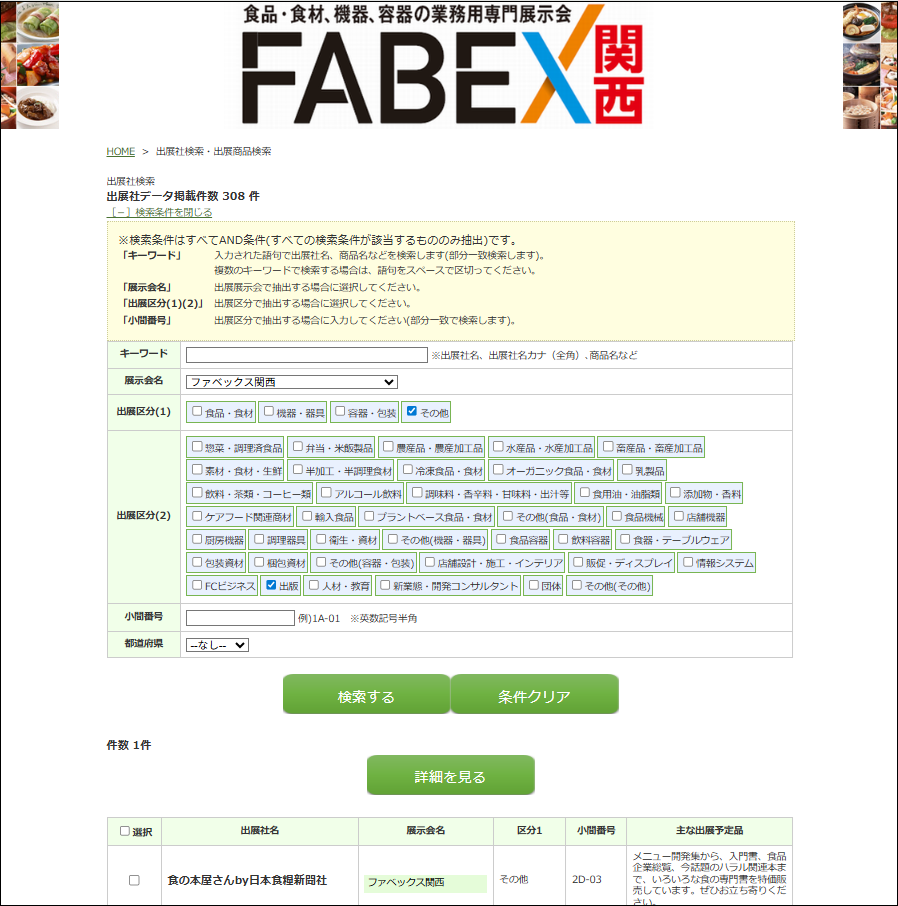This screenshot has height=906, width=898.
Task: Collapse search conditions via 検索条件を閉じる link
Action: point(160,212)
